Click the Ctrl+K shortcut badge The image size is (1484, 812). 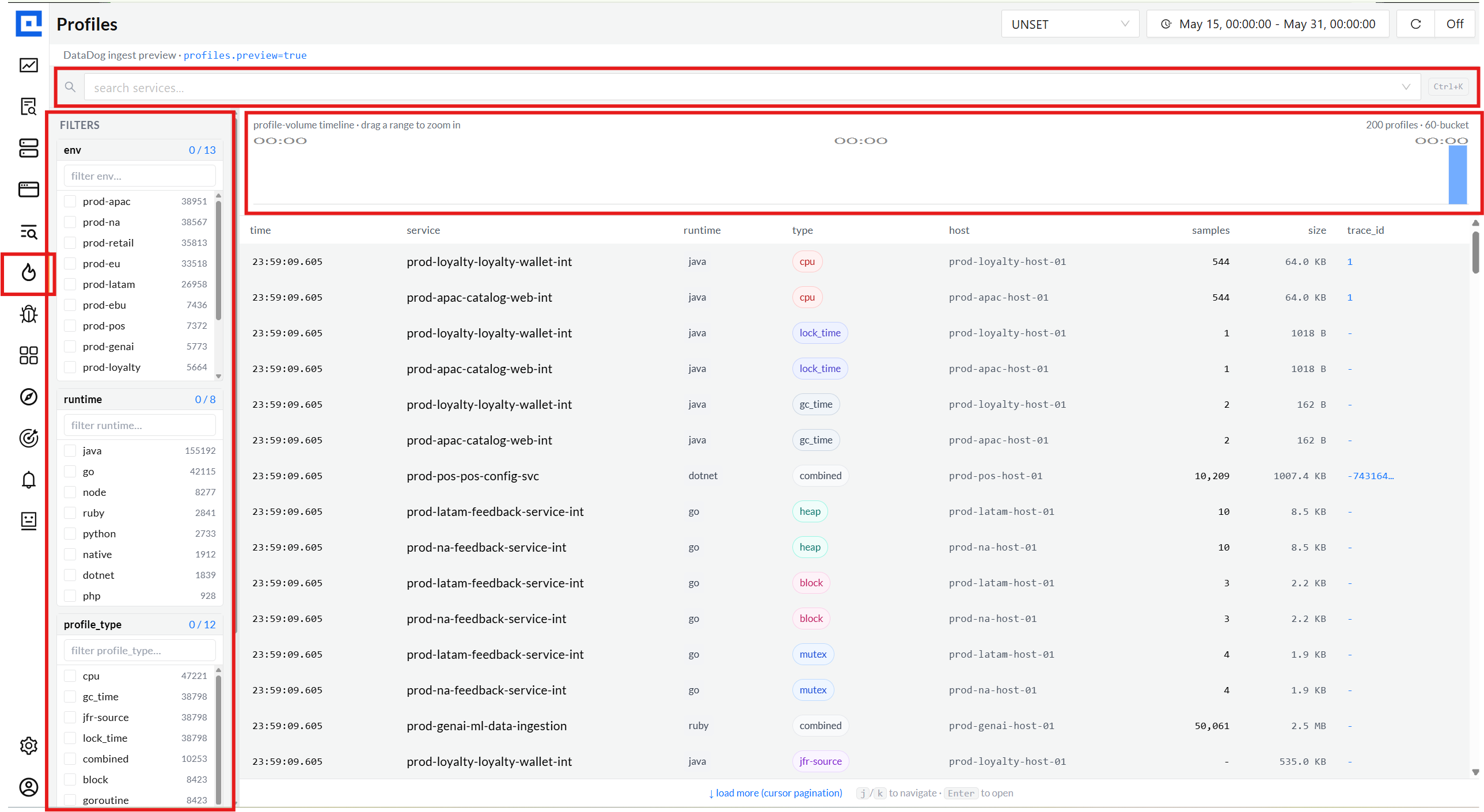tap(1448, 87)
